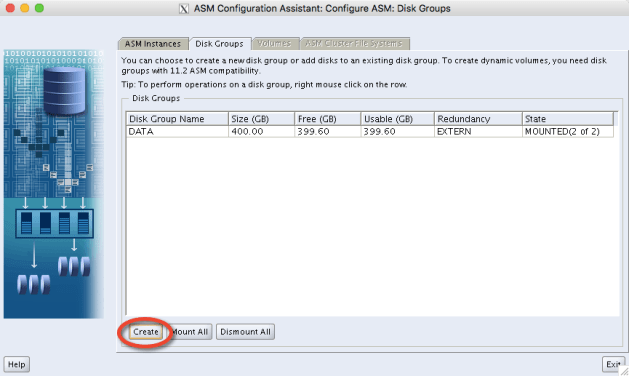Click the 399.60 Free (GB) cell

327,132
